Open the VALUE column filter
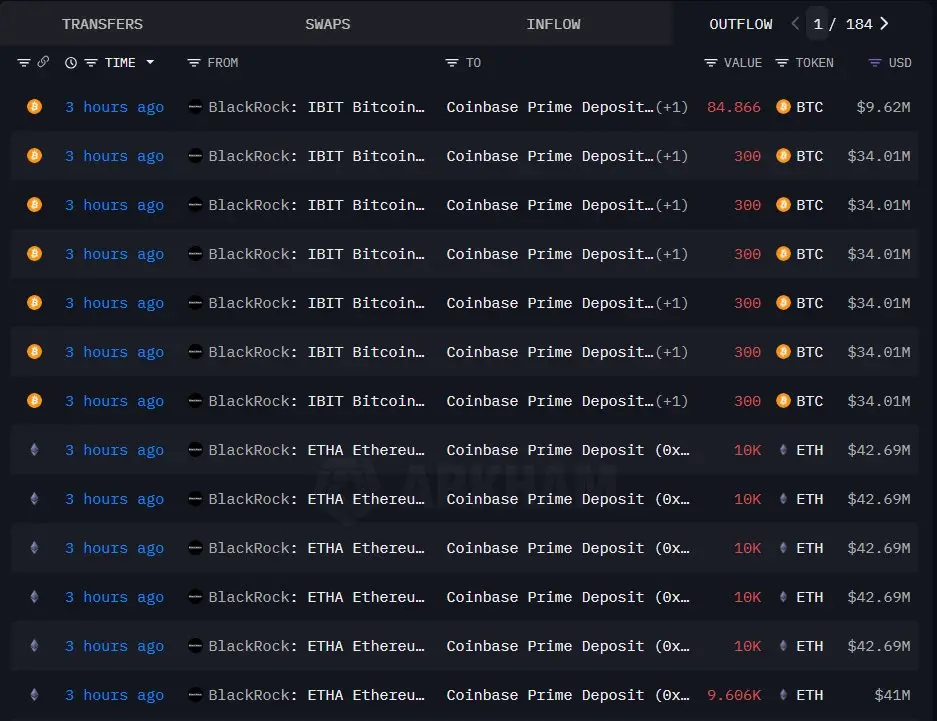 (711, 63)
